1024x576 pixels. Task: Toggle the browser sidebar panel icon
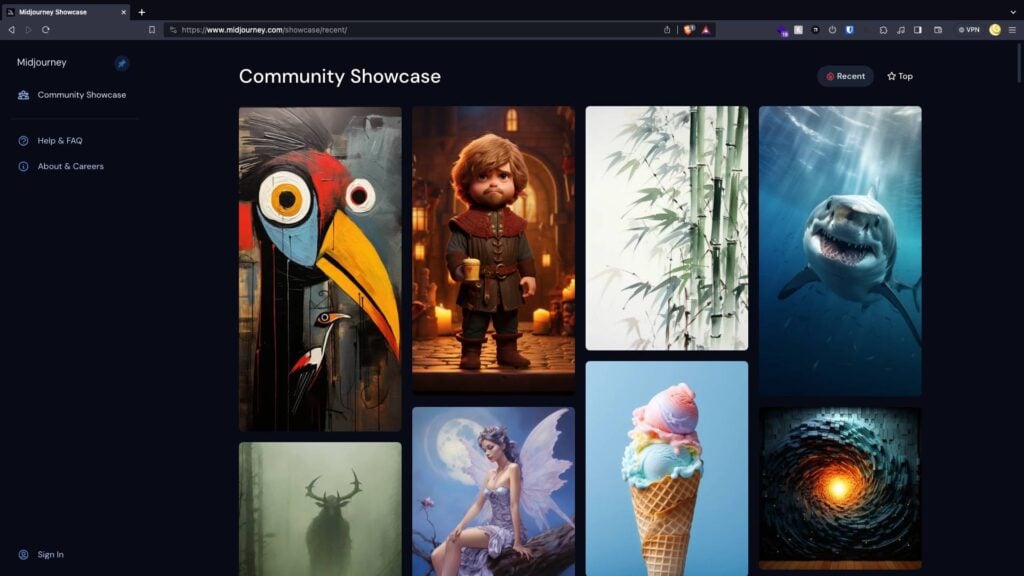918,30
